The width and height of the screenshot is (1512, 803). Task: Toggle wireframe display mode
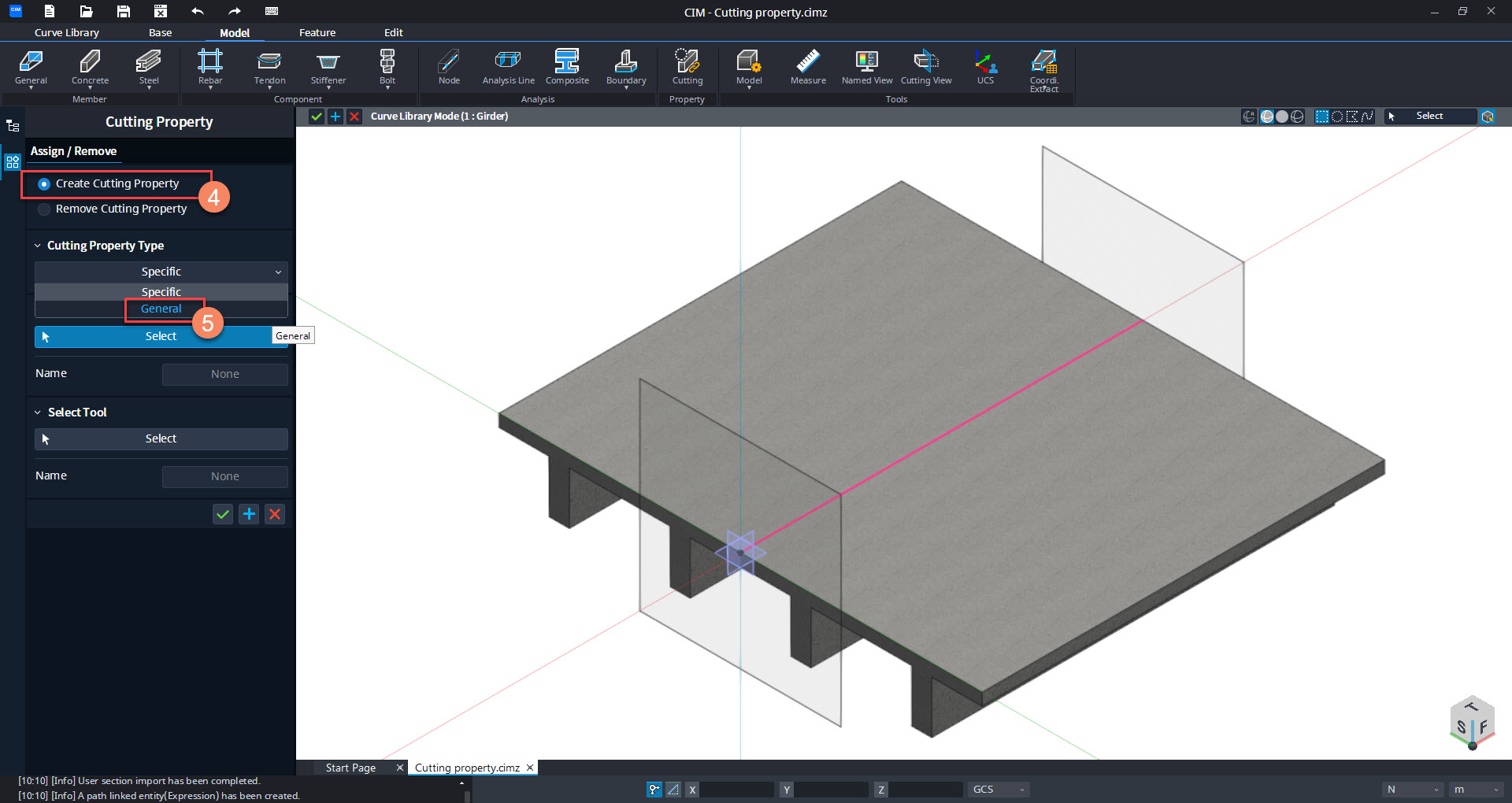pos(1297,117)
